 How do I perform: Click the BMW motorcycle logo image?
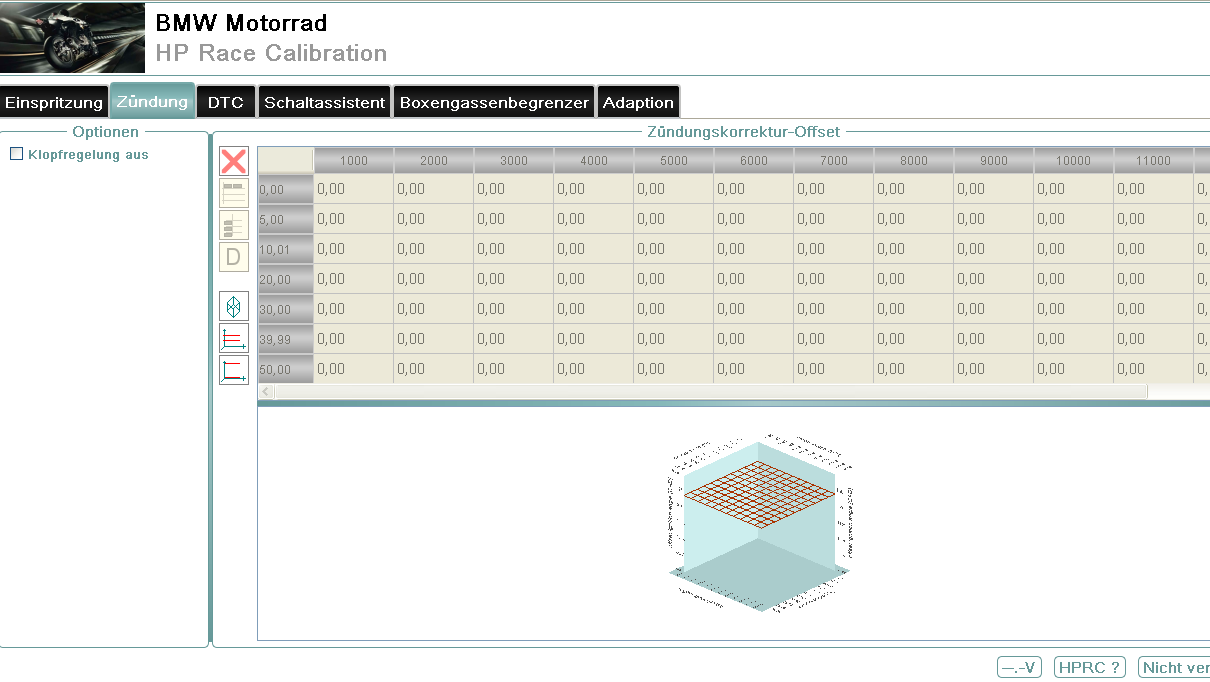pyautogui.click(x=72, y=38)
